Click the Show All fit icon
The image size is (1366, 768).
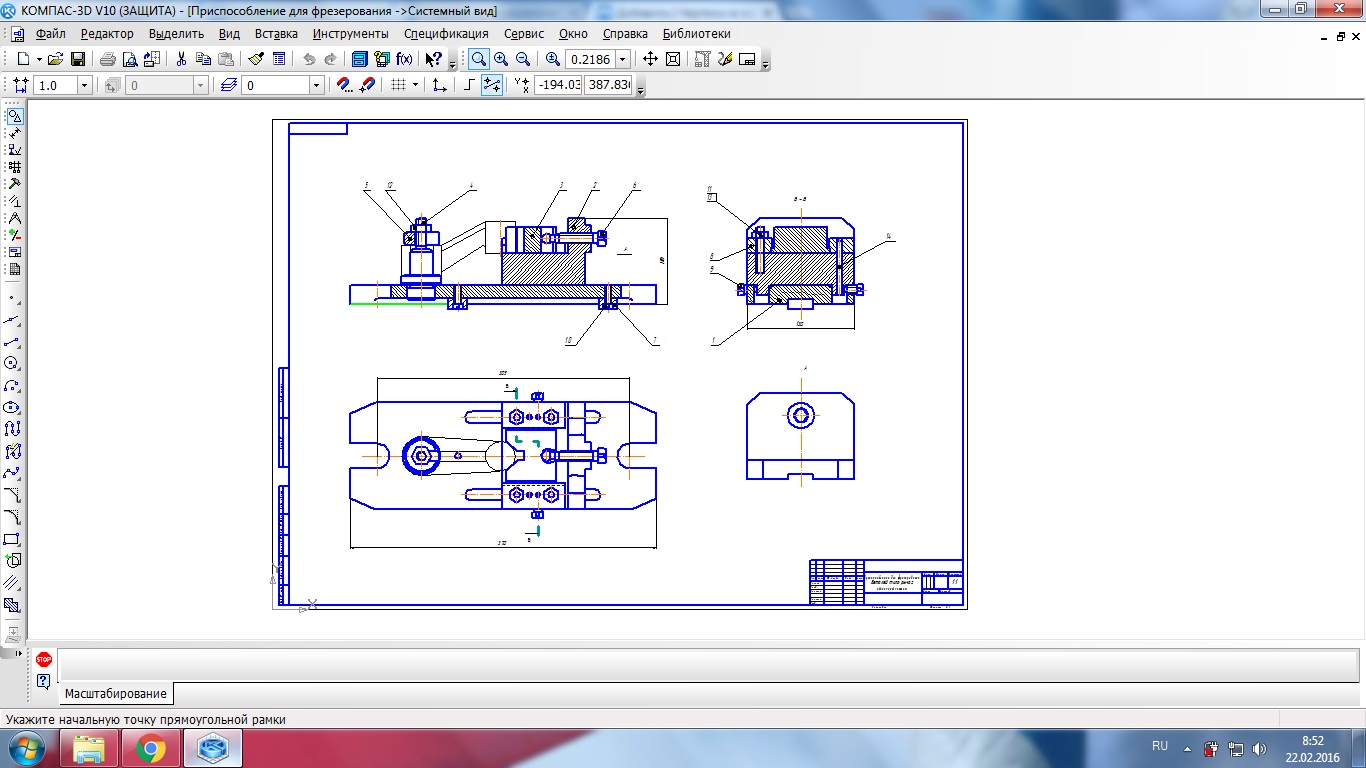(x=673, y=59)
